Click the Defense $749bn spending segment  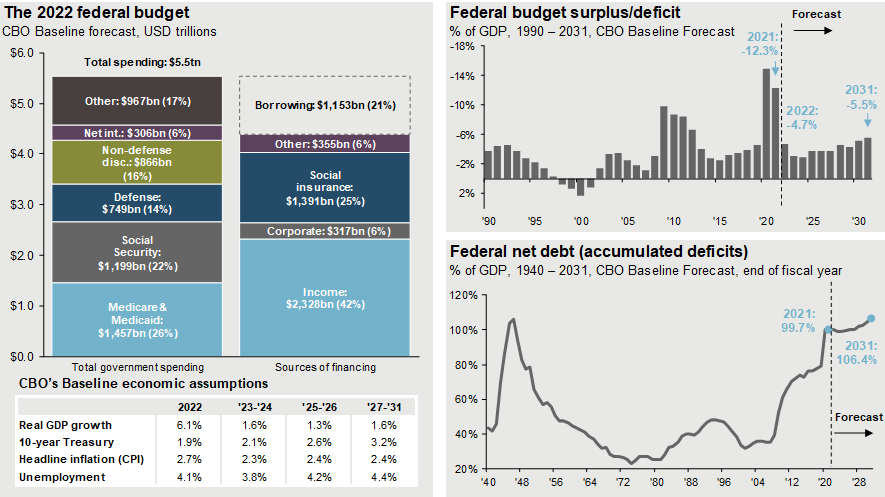(138, 202)
